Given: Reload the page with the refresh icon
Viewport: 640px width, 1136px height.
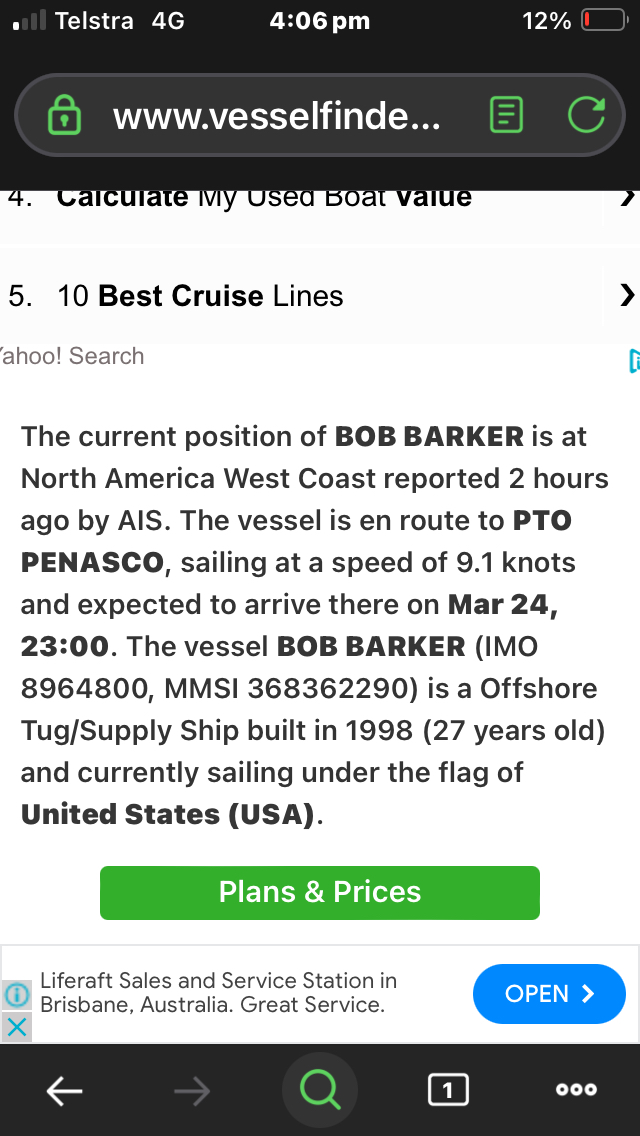Looking at the screenshot, I should click(x=586, y=116).
